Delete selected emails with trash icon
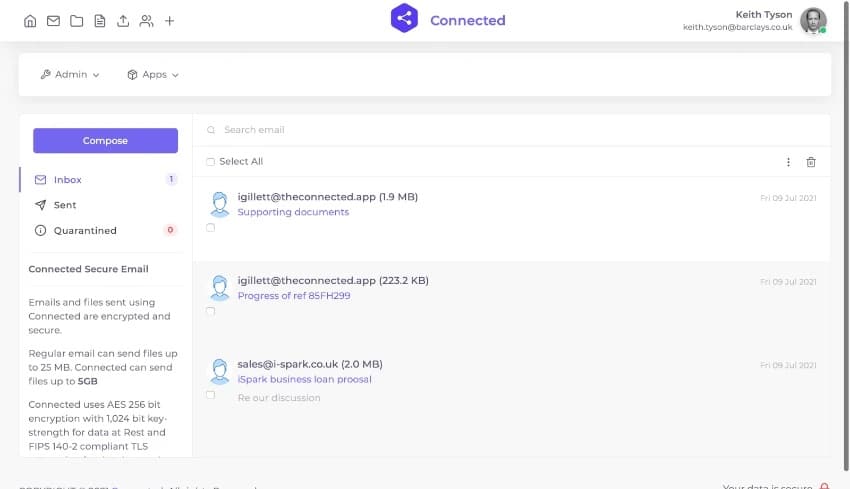This screenshot has width=850, height=489. pyautogui.click(x=811, y=162)
